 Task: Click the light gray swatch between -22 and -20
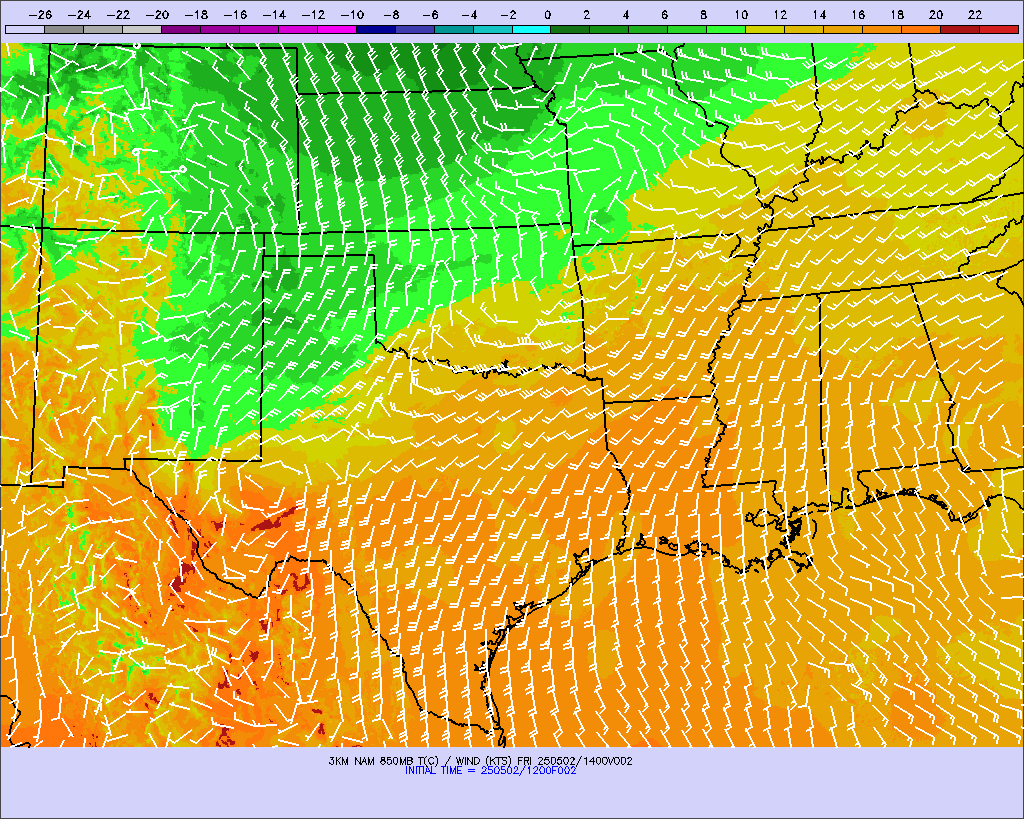pyautogui.click(x=142, y=29)
